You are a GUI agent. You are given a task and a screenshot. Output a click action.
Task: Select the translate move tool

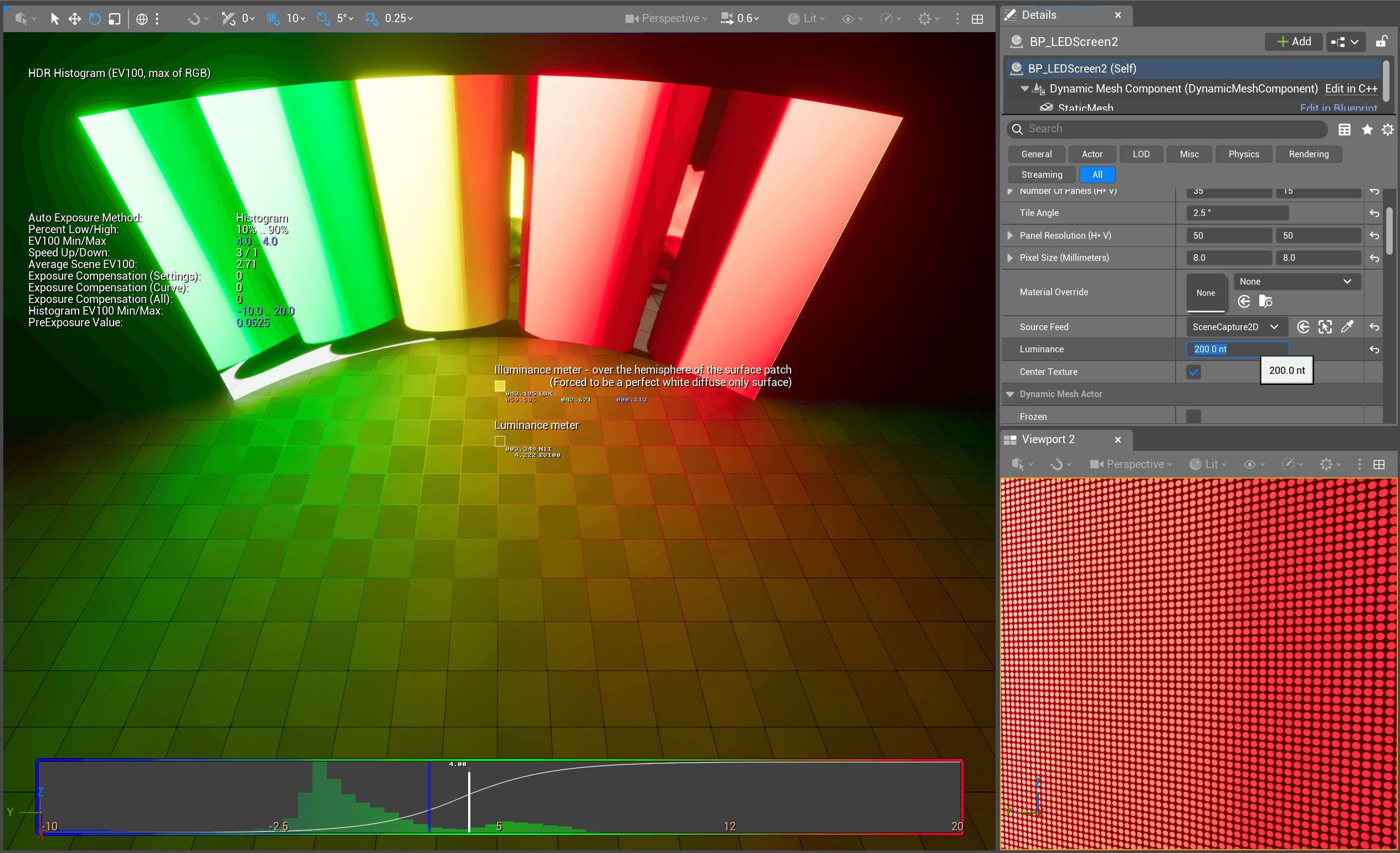(74, 19)
